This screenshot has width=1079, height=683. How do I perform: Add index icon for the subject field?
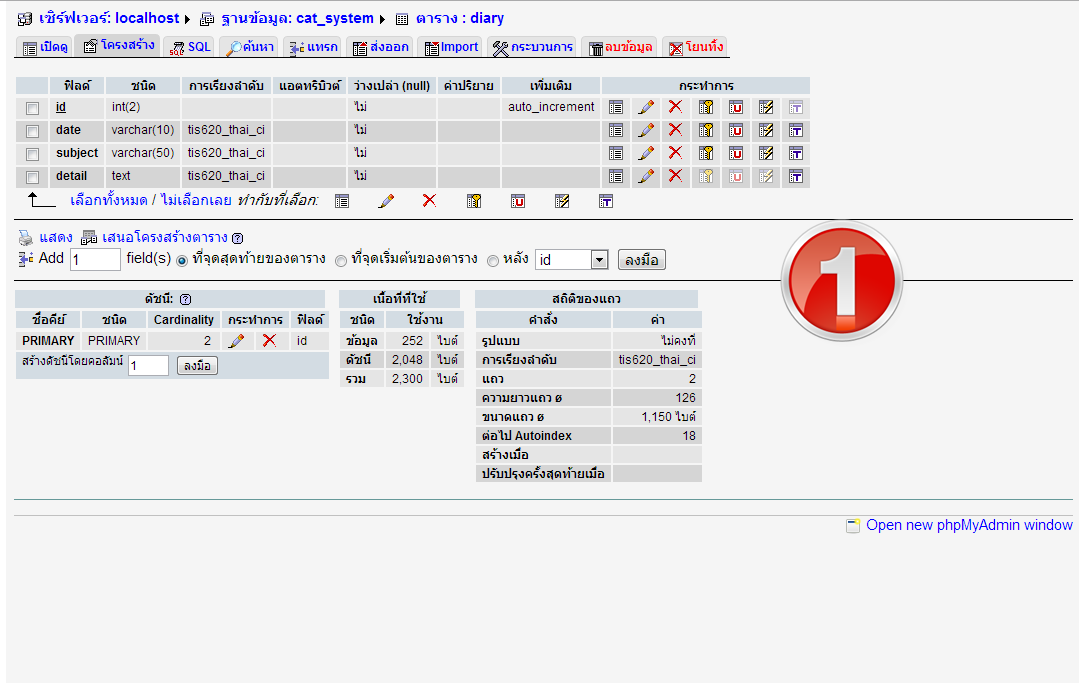[x=766, y=153]
